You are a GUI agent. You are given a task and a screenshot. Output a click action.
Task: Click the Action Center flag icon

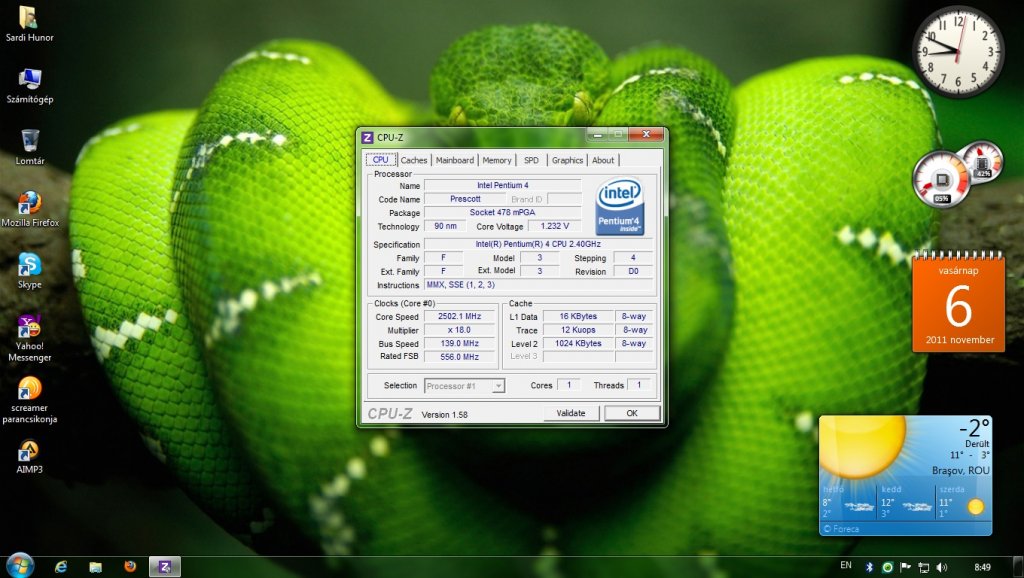click(x=905, y=567)
